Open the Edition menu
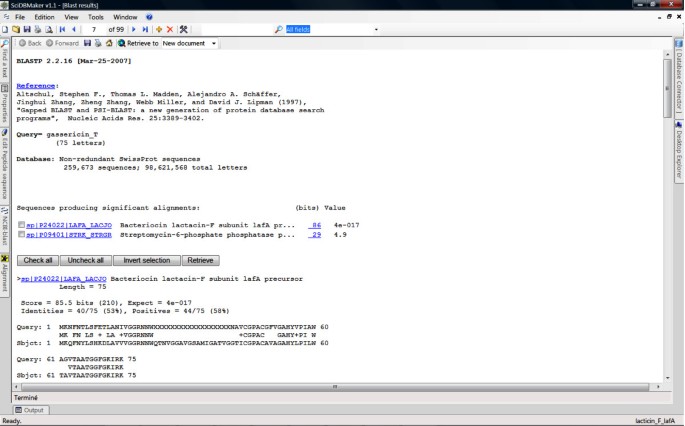The height and width of the screenshot is (426, 685). (x=44, y=17)
